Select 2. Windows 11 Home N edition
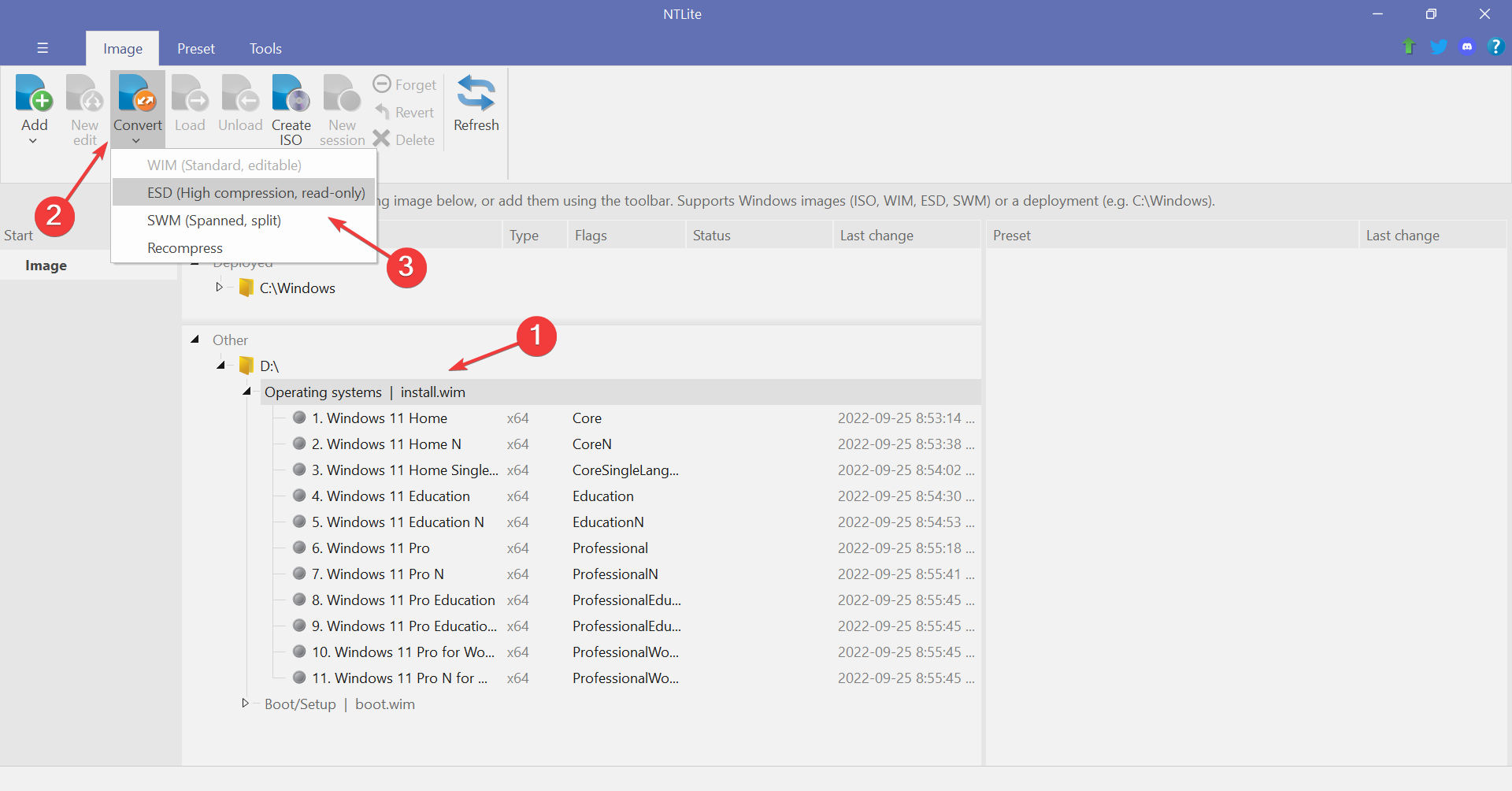 (386, 444)
